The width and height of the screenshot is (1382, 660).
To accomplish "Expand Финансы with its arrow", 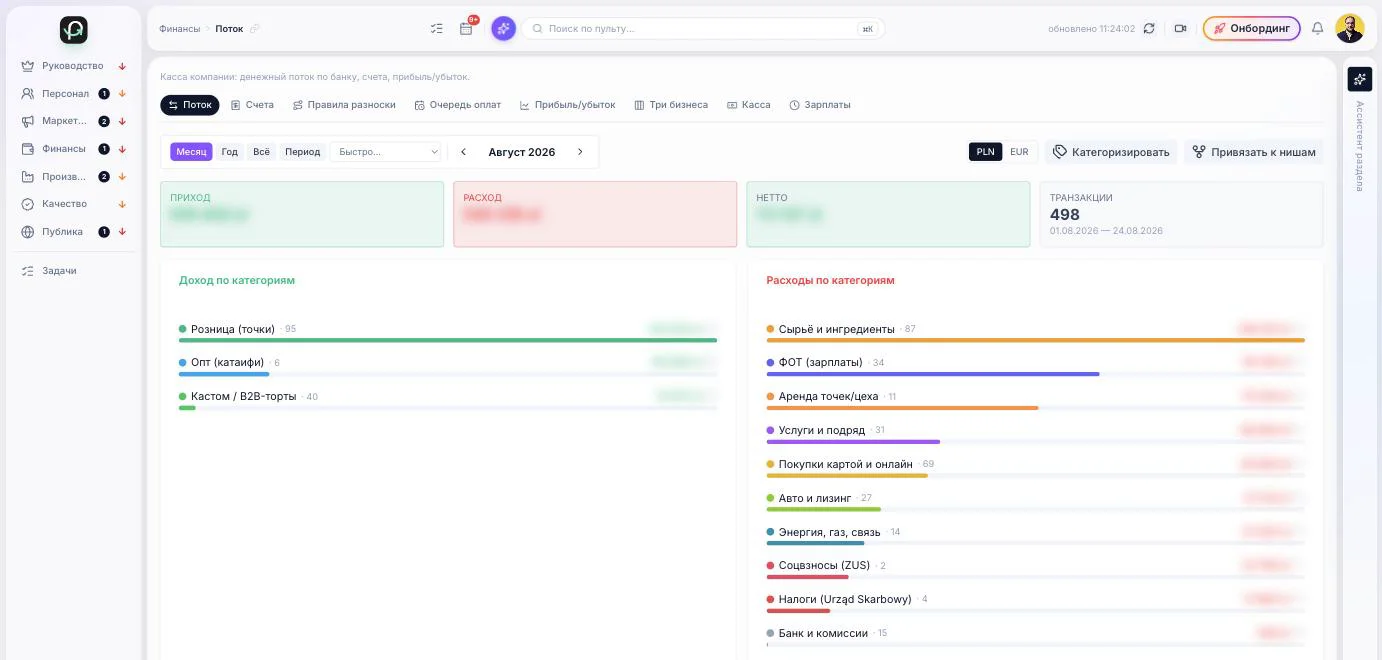I will pyautogui.click(x=122, y=149).
